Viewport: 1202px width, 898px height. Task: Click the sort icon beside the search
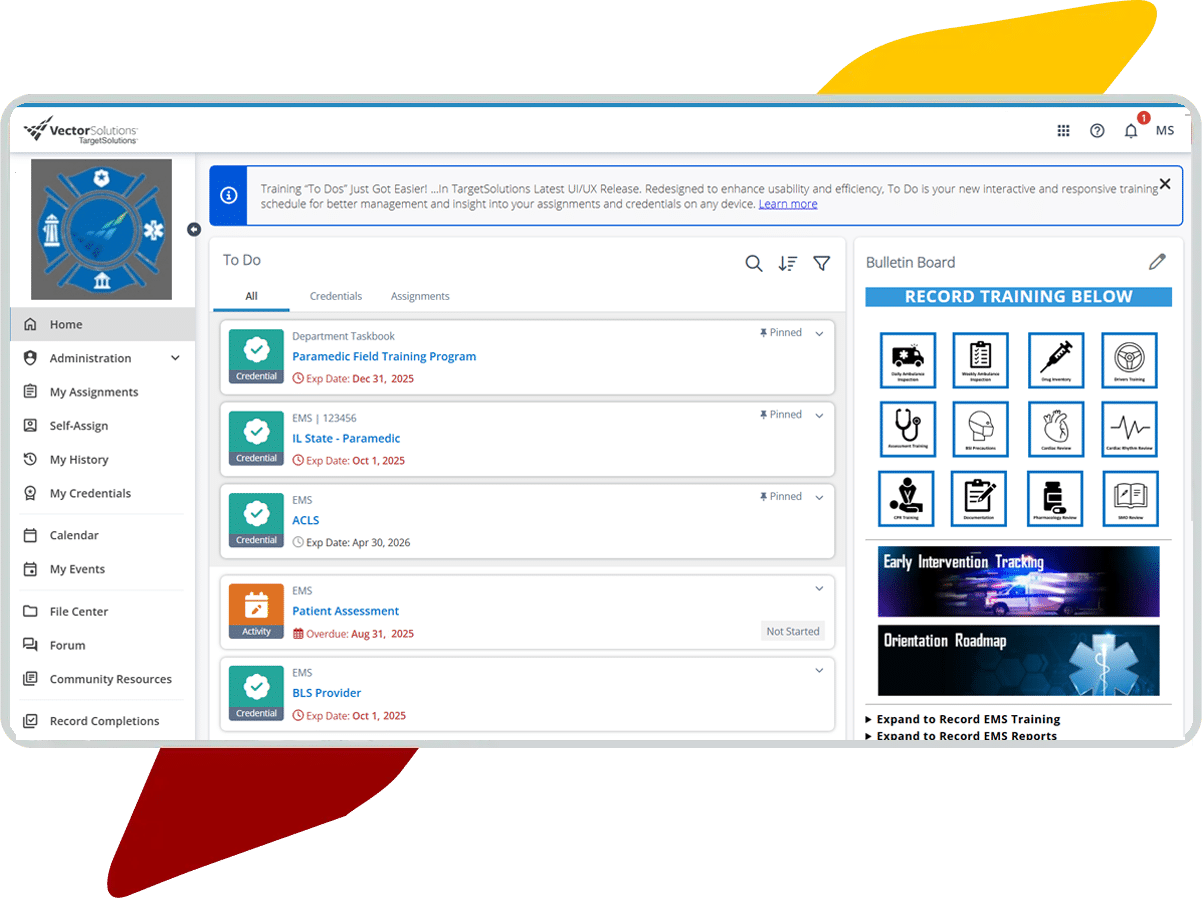coord(788,263)
